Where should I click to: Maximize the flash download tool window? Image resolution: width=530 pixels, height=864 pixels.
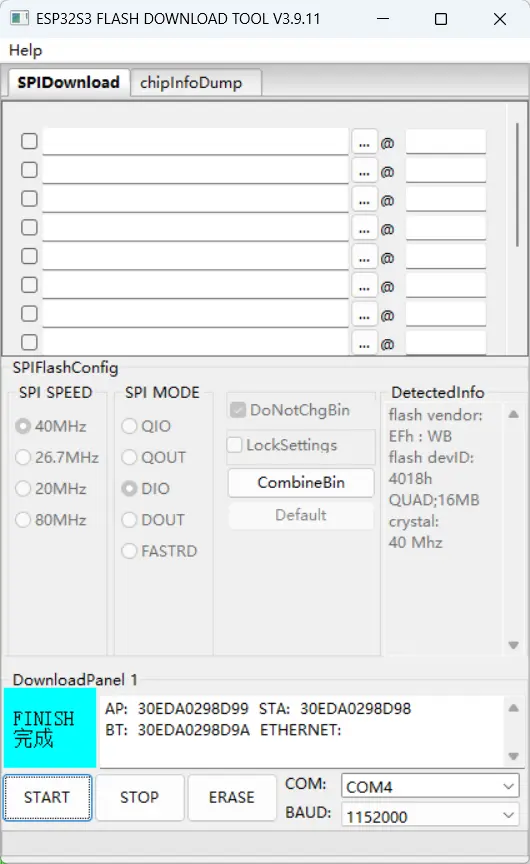point(441,19)
